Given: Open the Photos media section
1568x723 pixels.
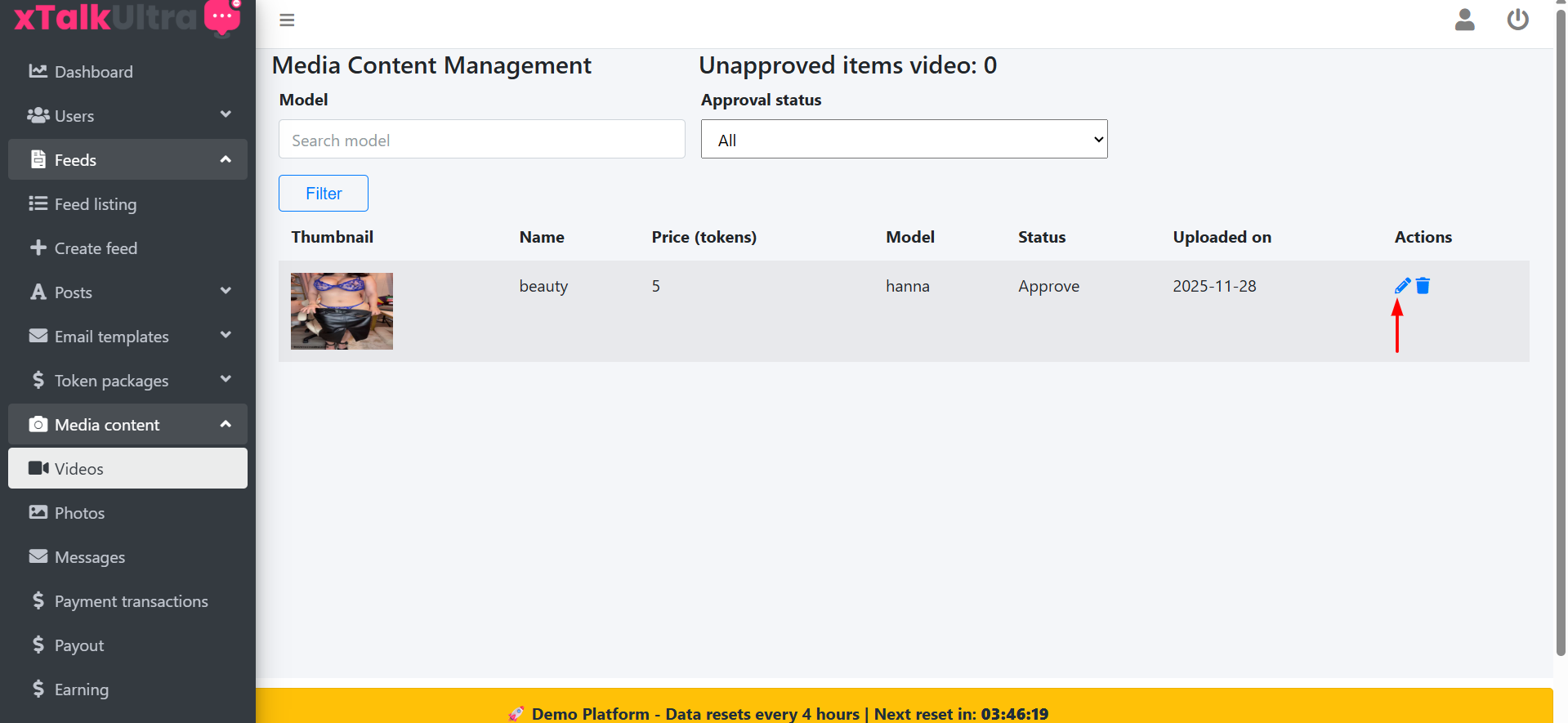Looking at the screenshot, I should (x=79, y=513).
